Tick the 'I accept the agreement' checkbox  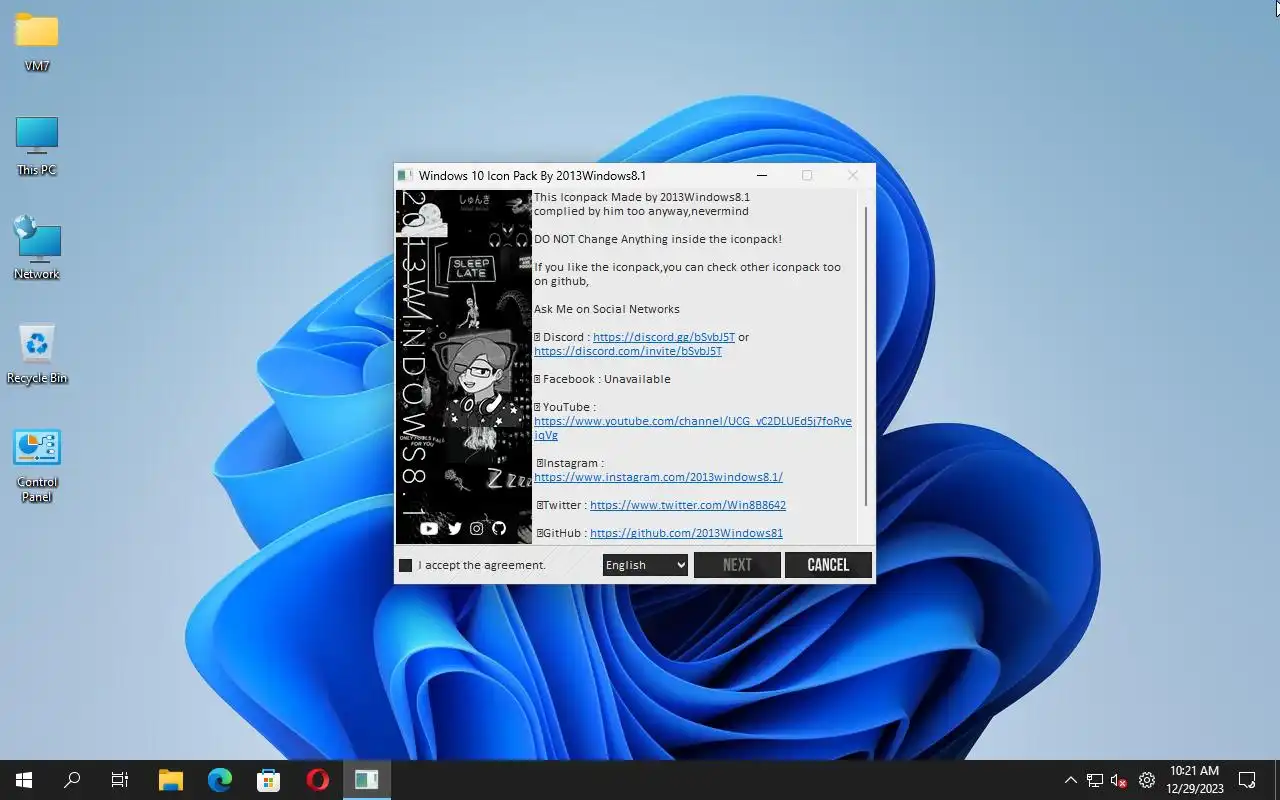(405, 565)
